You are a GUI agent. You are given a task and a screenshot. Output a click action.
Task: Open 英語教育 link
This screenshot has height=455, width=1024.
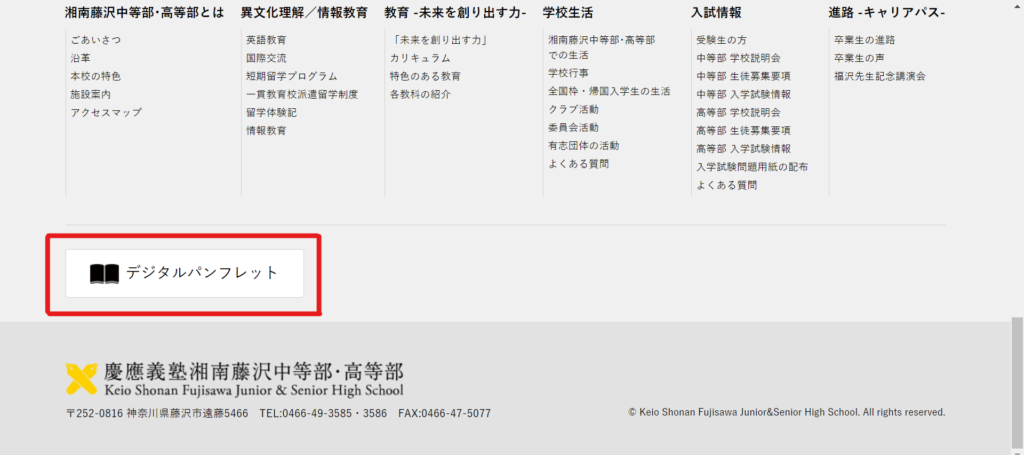click(266, 40)
